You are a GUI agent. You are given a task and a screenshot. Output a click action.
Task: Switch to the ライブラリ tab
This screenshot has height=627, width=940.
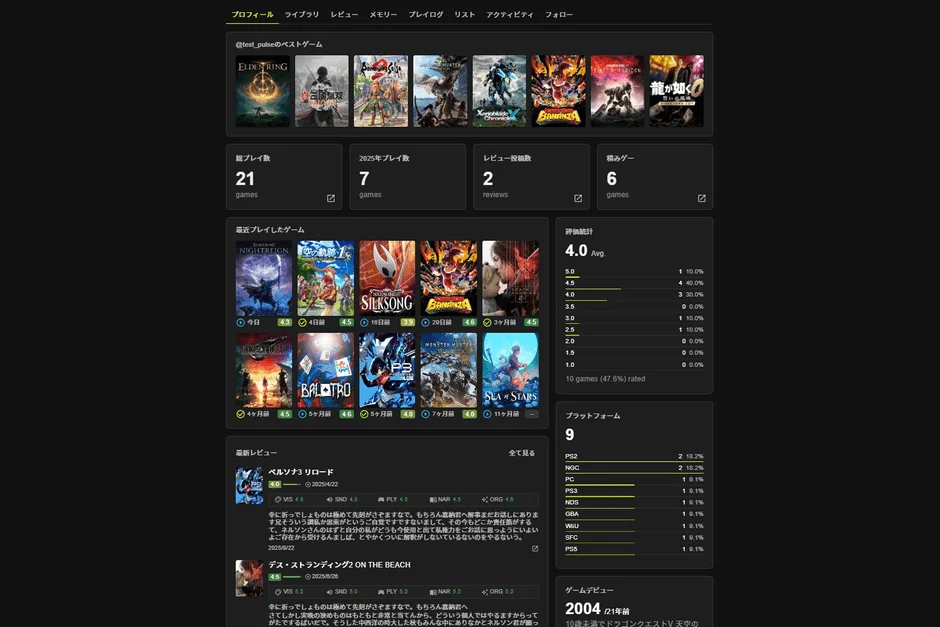[302, 14]
